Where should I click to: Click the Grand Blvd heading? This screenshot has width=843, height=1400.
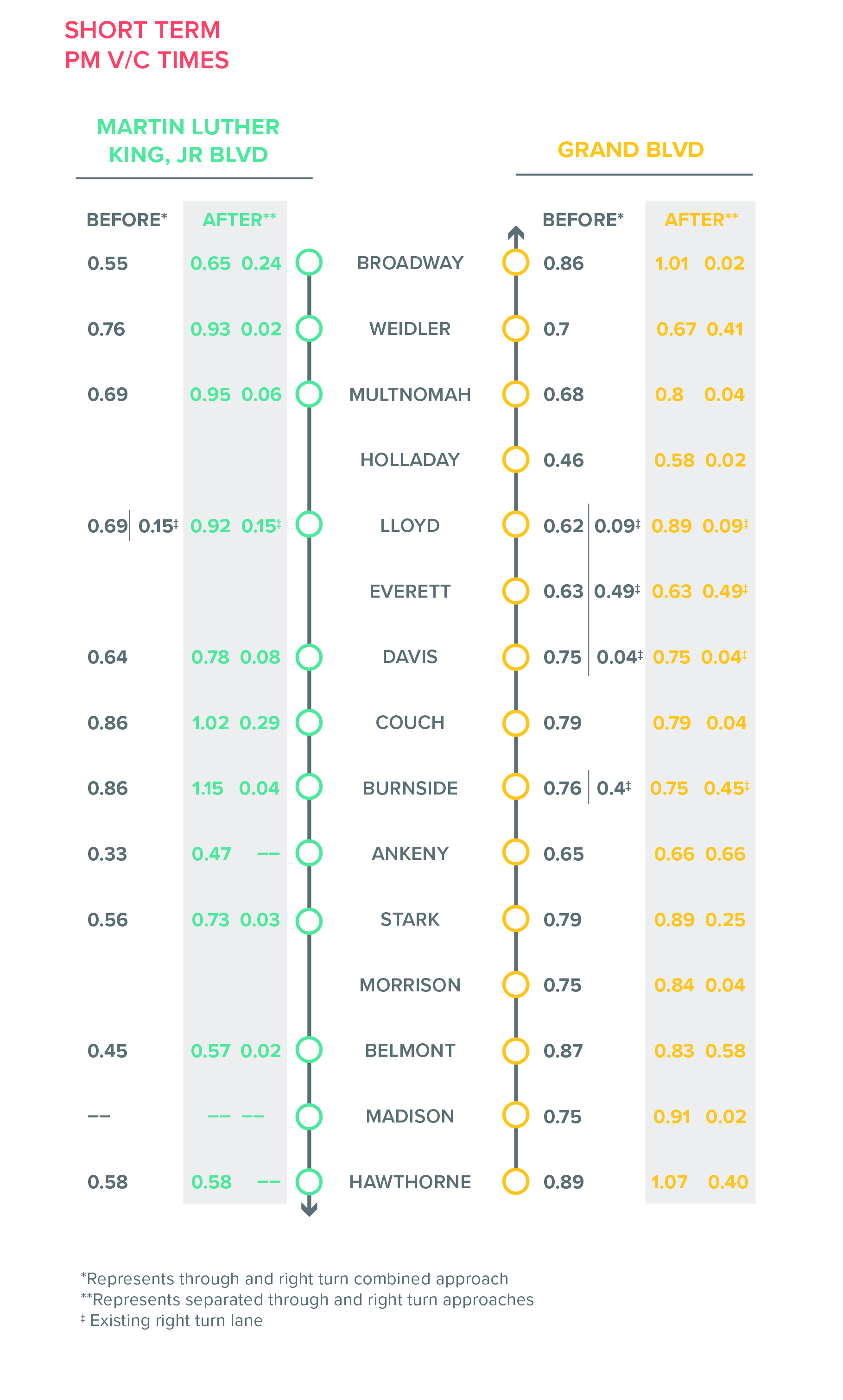631,150
